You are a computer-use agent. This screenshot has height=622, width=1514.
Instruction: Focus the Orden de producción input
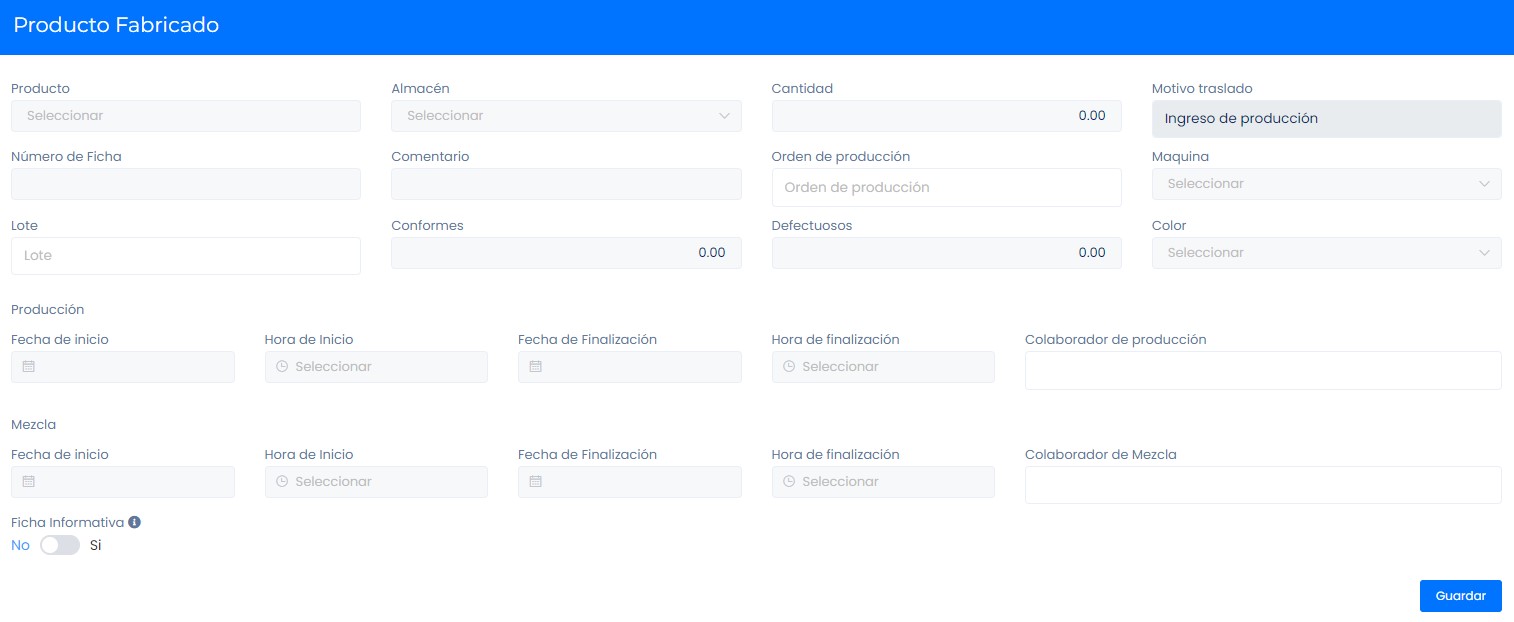[946, 187]
